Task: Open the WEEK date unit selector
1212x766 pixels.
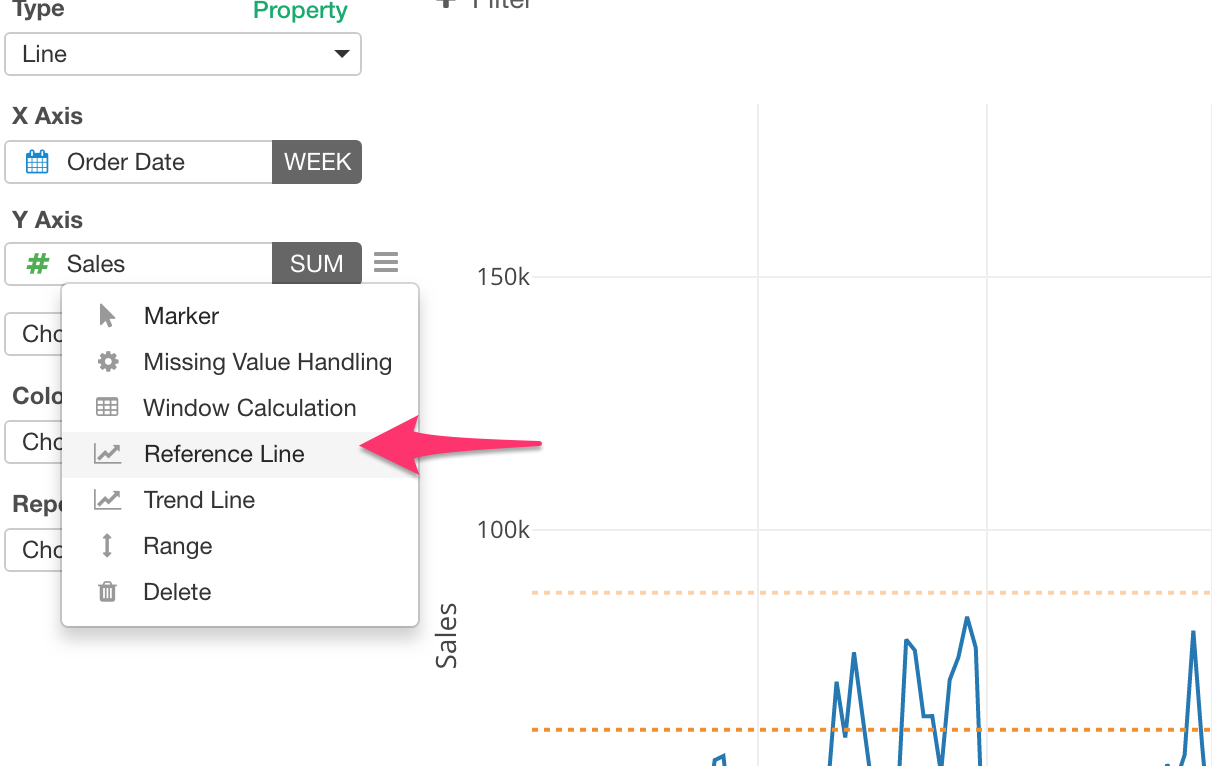Action: click(x=317, y=162)
